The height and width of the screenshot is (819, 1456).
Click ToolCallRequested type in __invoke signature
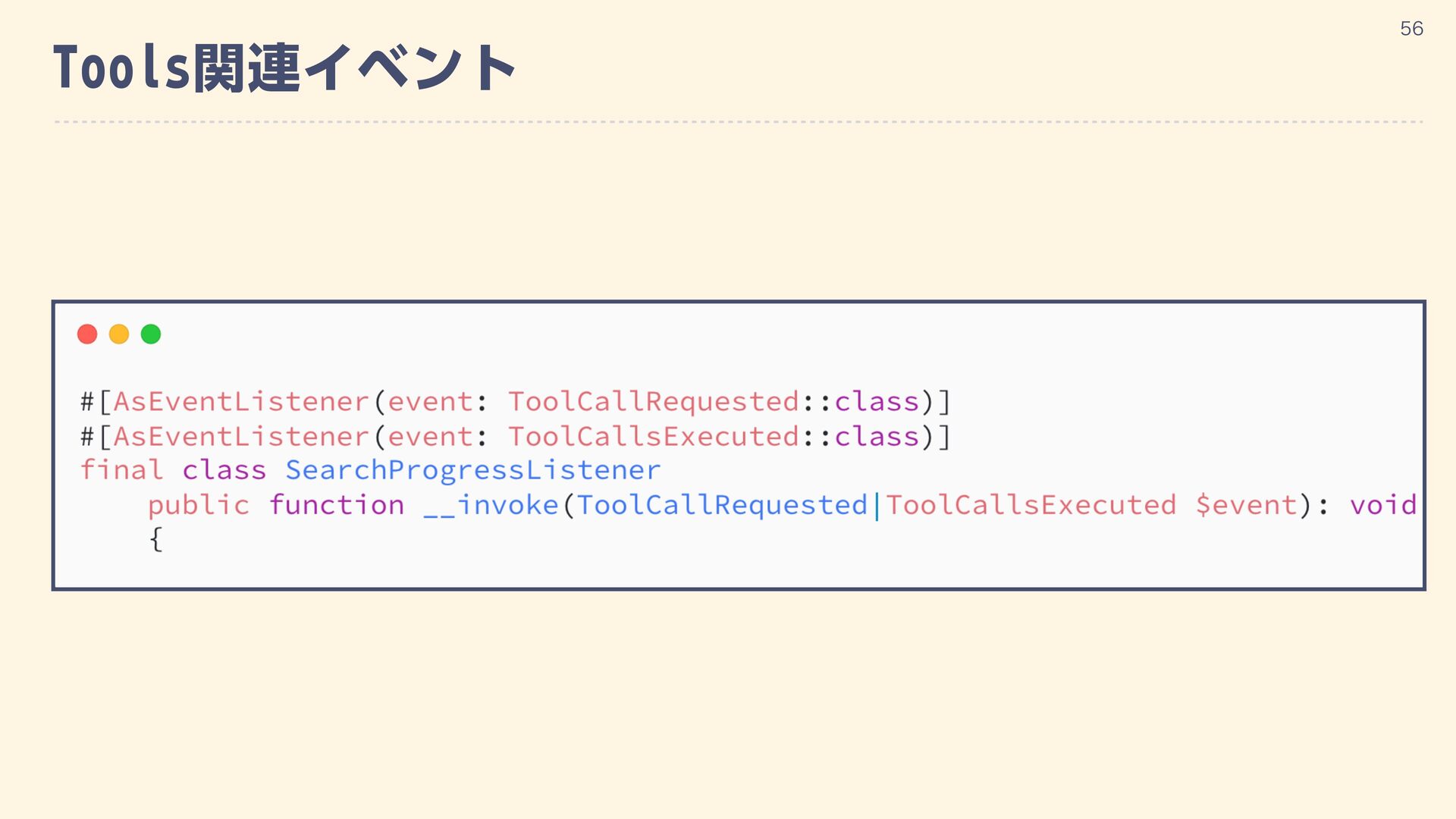[723, 505]
